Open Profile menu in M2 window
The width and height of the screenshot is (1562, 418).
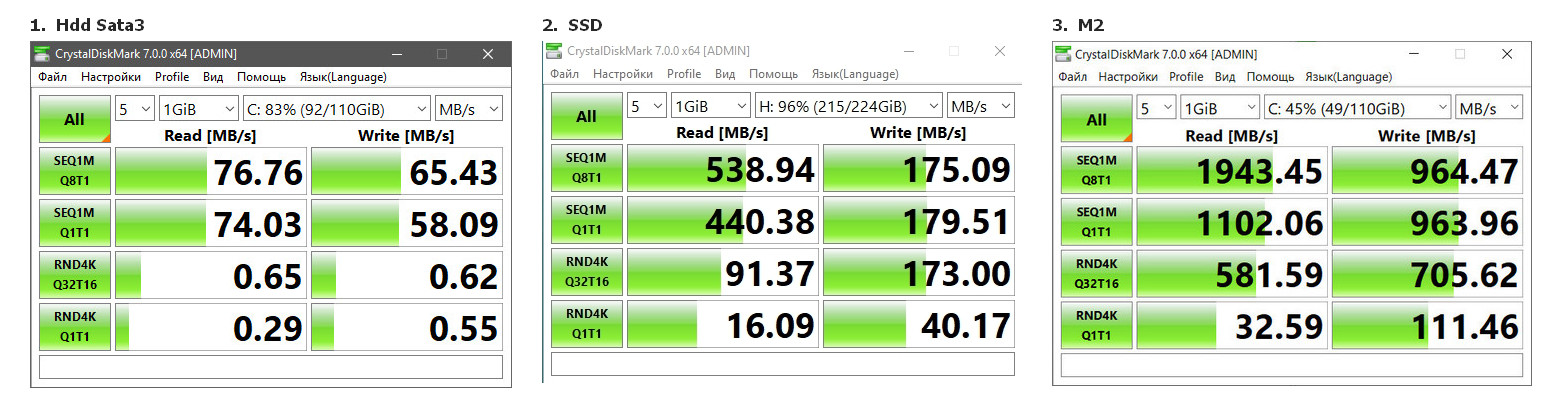coord(1186,77)
